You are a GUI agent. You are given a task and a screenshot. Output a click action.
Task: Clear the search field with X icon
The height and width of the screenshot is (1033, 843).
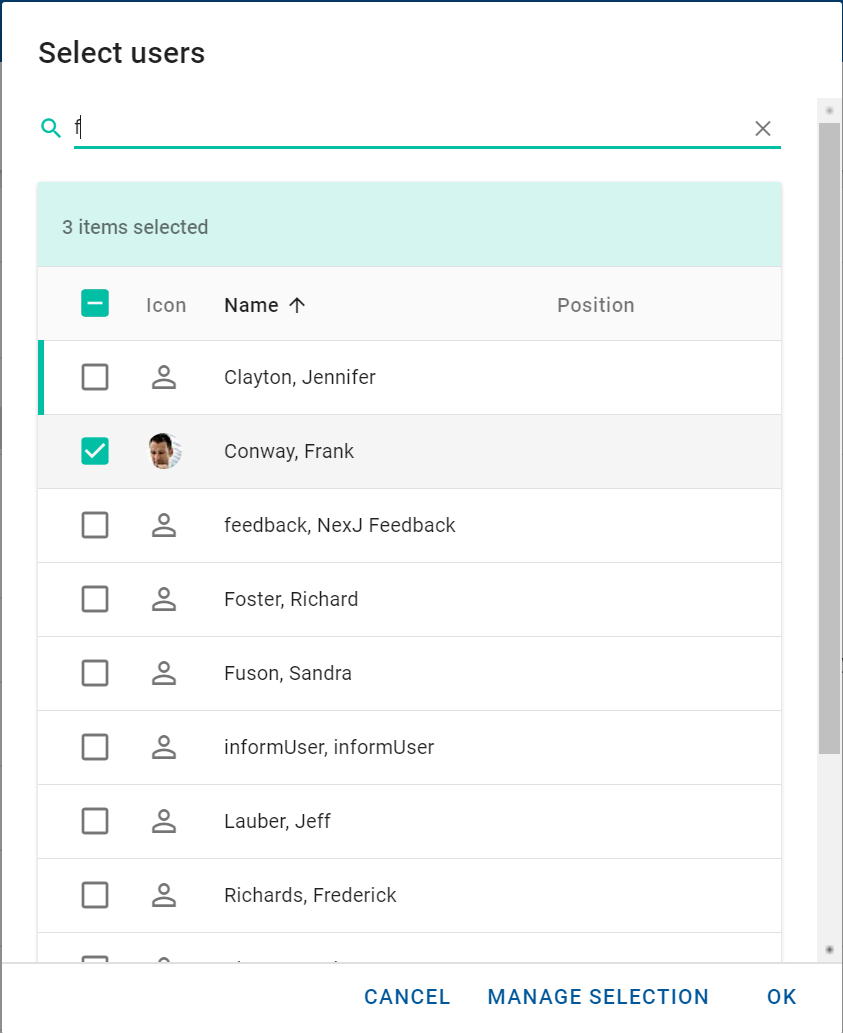point(763,128)
